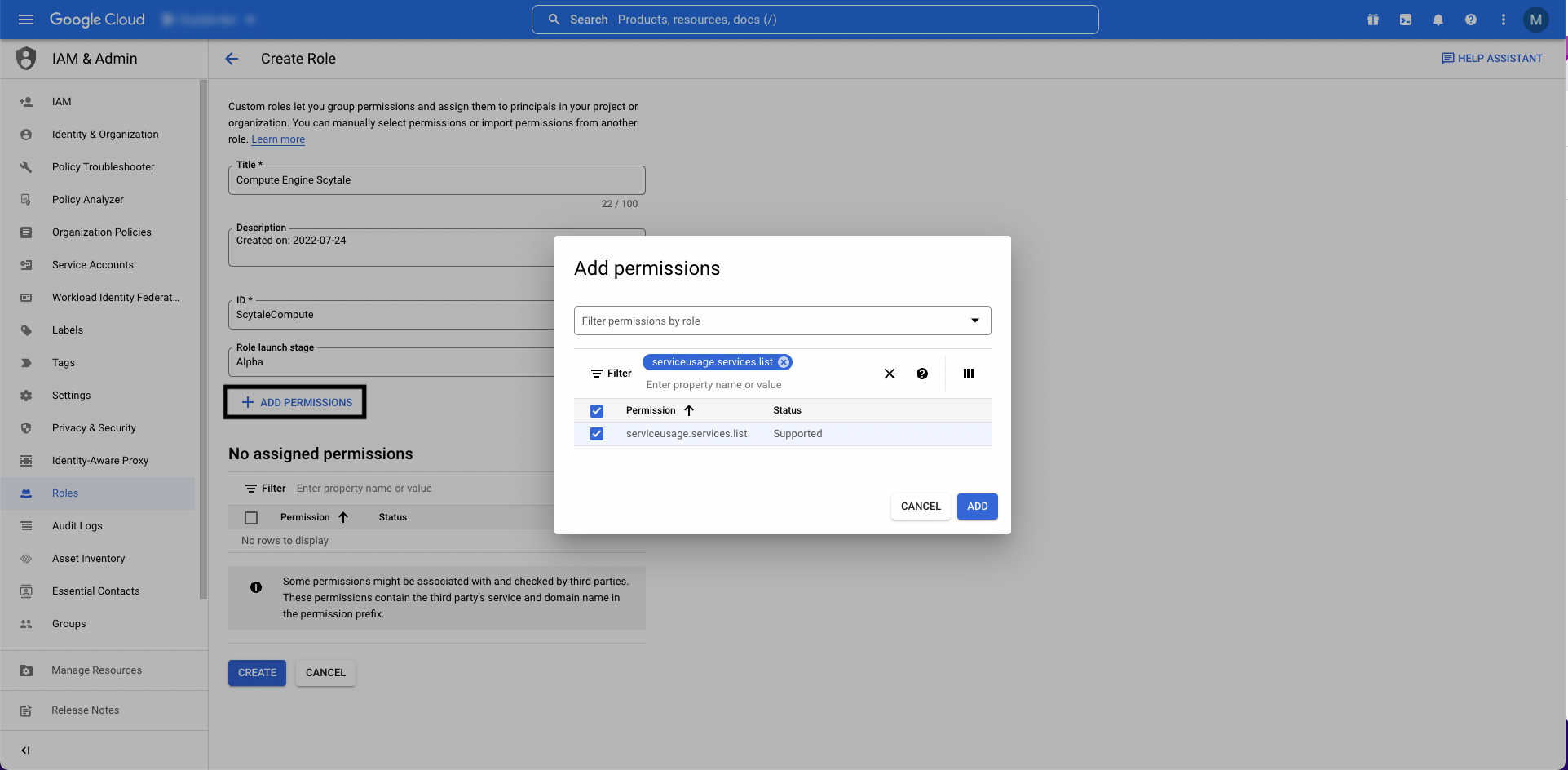The image size is (1568, 770).
Task: Click the search magnifier icon
Action: coord(554,20)
